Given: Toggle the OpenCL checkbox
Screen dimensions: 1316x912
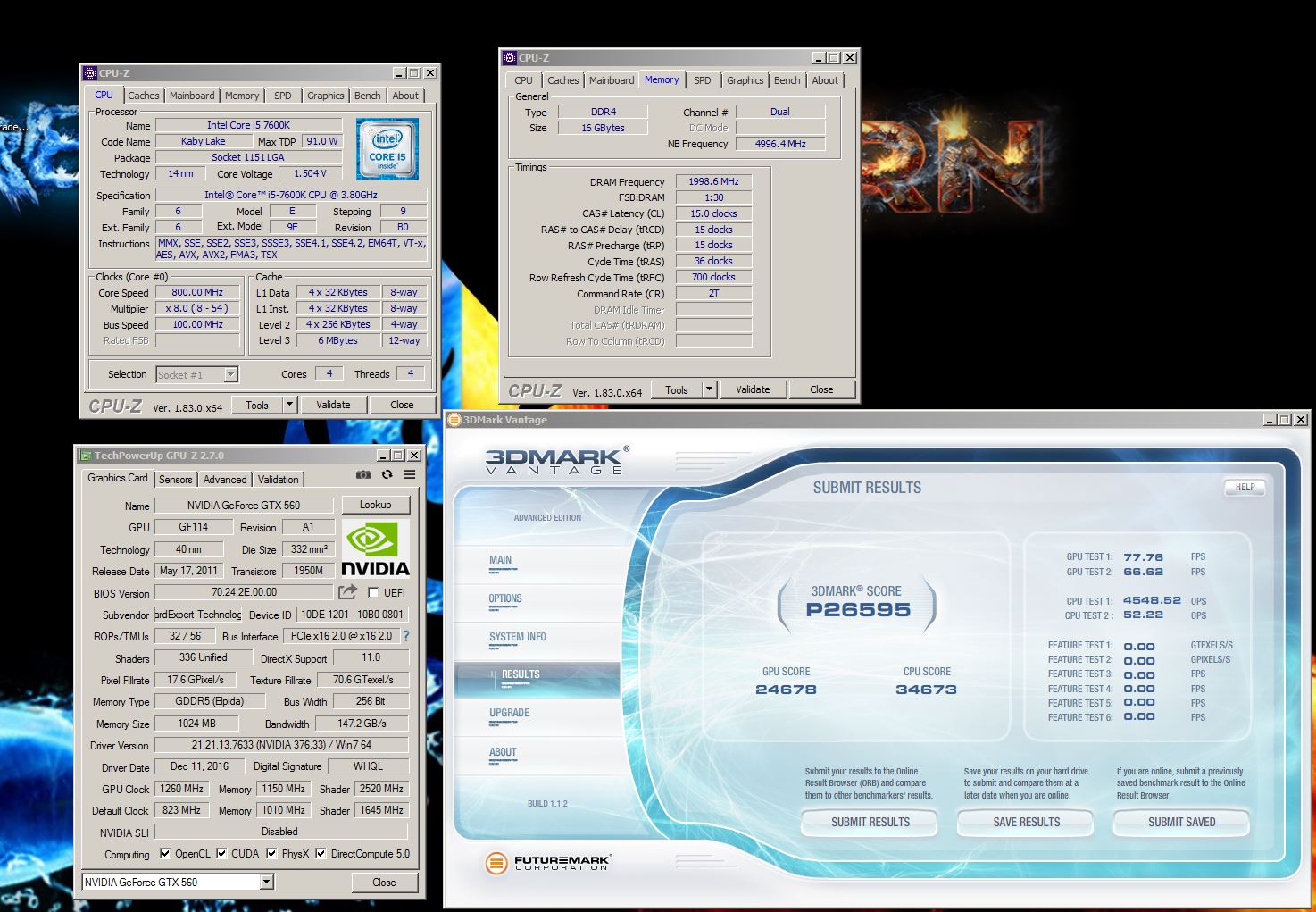Looking at the screenshot, I should [165, 853].
